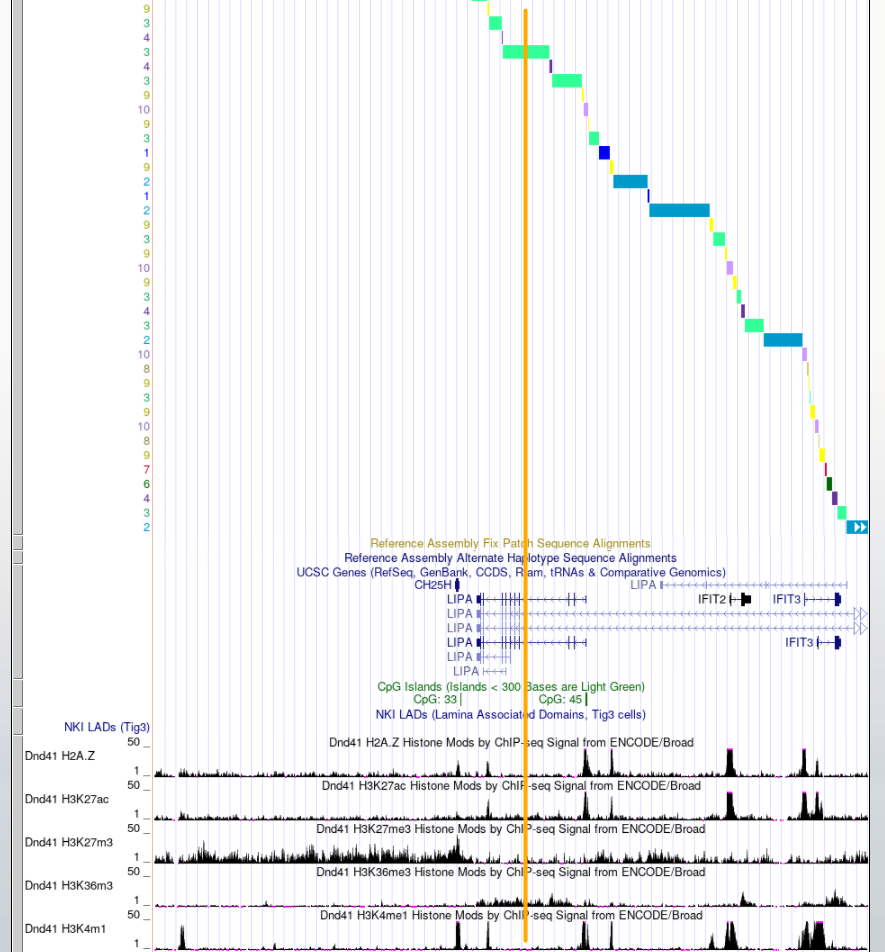Click the CpG: 33 island marker
Viewport: 885px width, 952px height.
point(461,699)
